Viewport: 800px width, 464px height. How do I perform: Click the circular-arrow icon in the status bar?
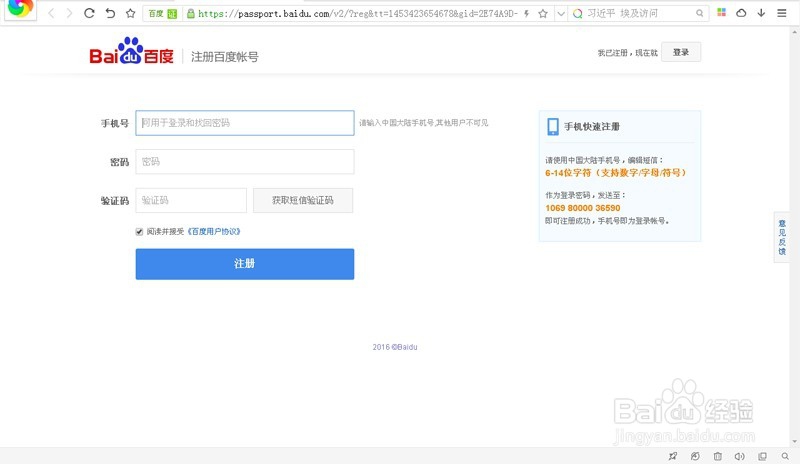coord(695,456)
